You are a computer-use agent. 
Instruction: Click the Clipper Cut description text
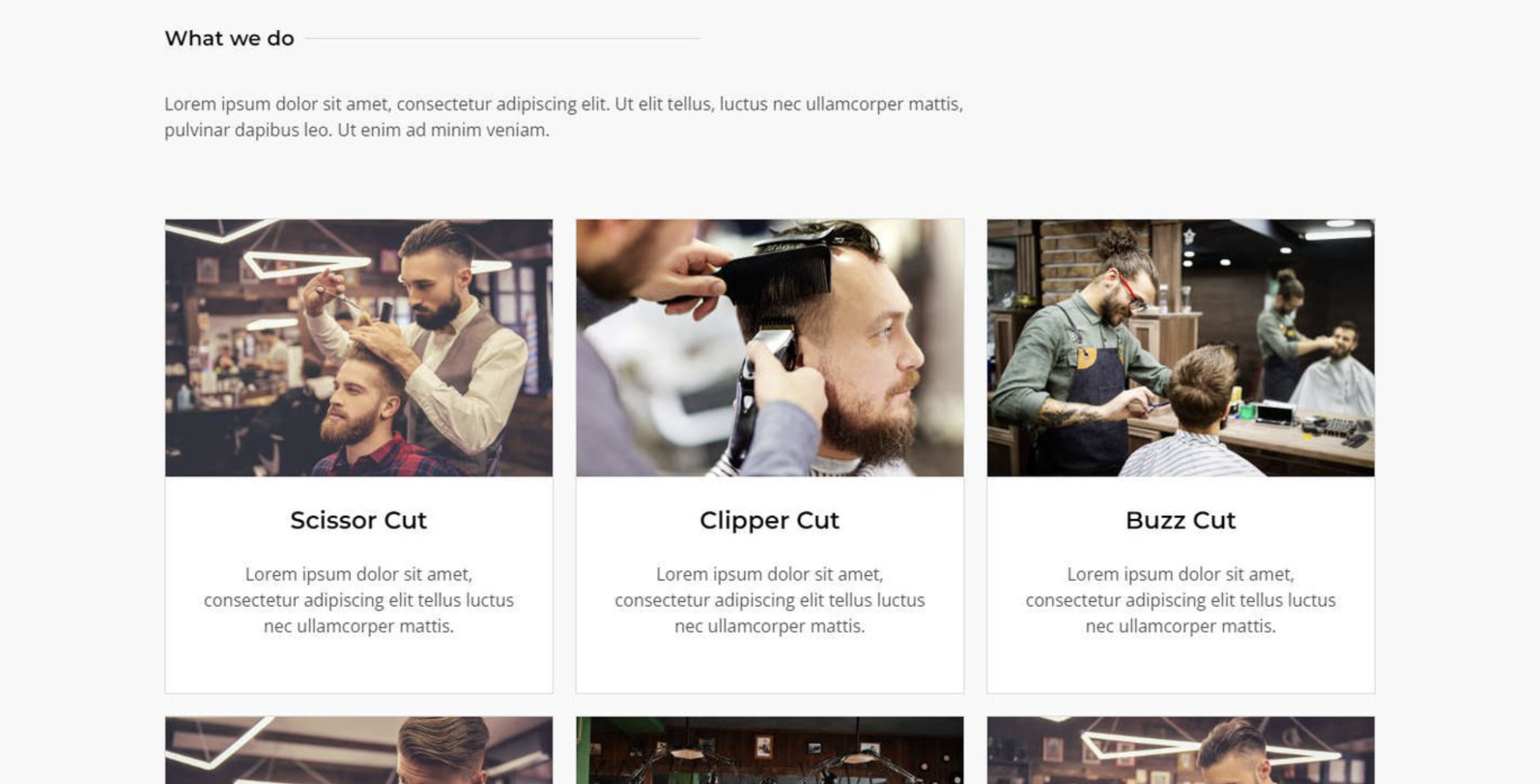[x=769, y=600]
